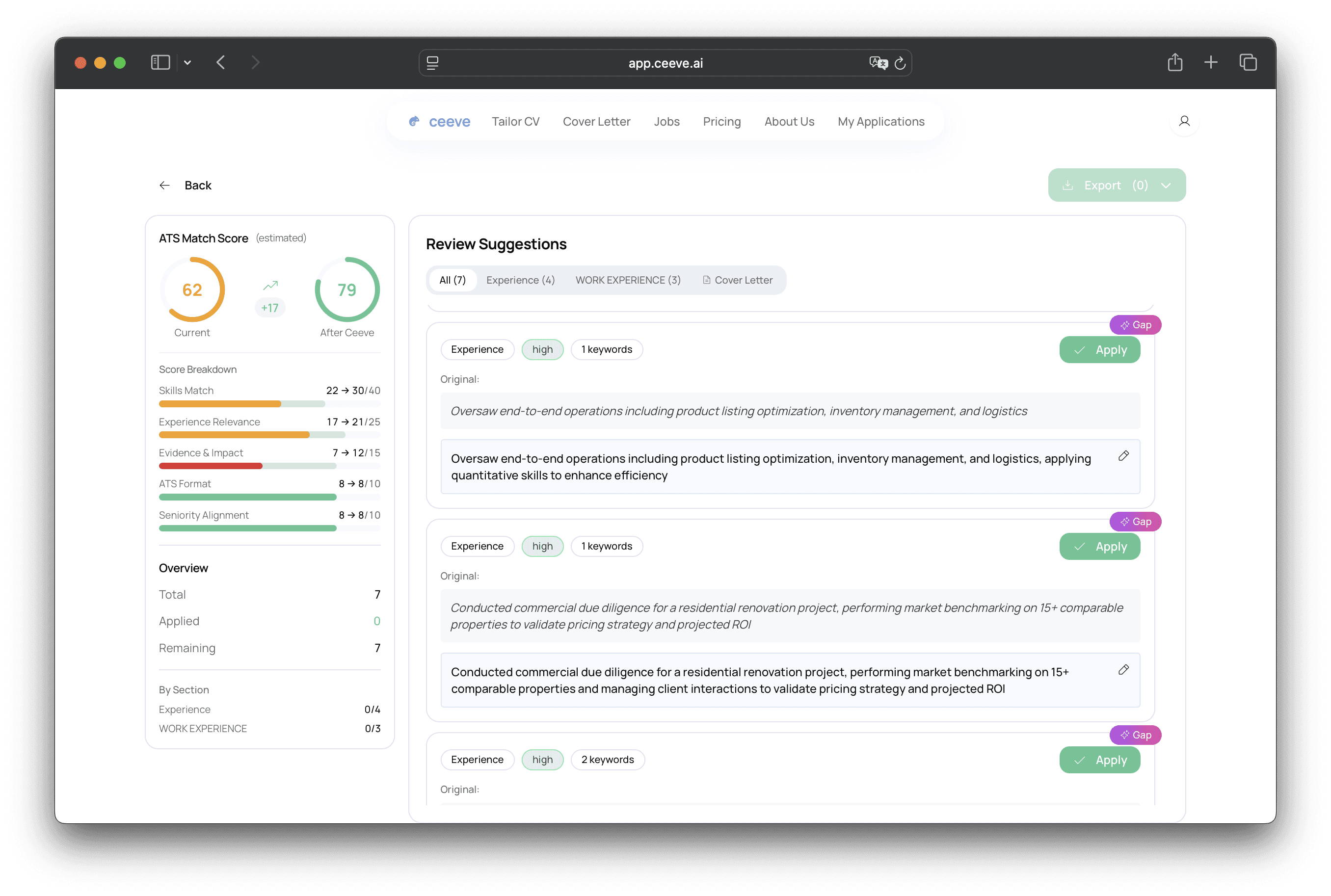Expand the Export dropdown chevron
Image resolution: width=1331 pixels, height=896 pixels.
(x=1166, y=185)
